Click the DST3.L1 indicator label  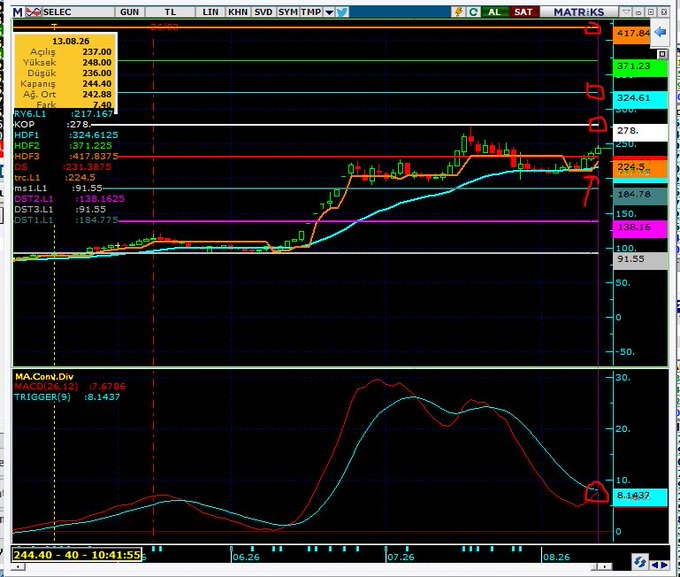(33, 209)
